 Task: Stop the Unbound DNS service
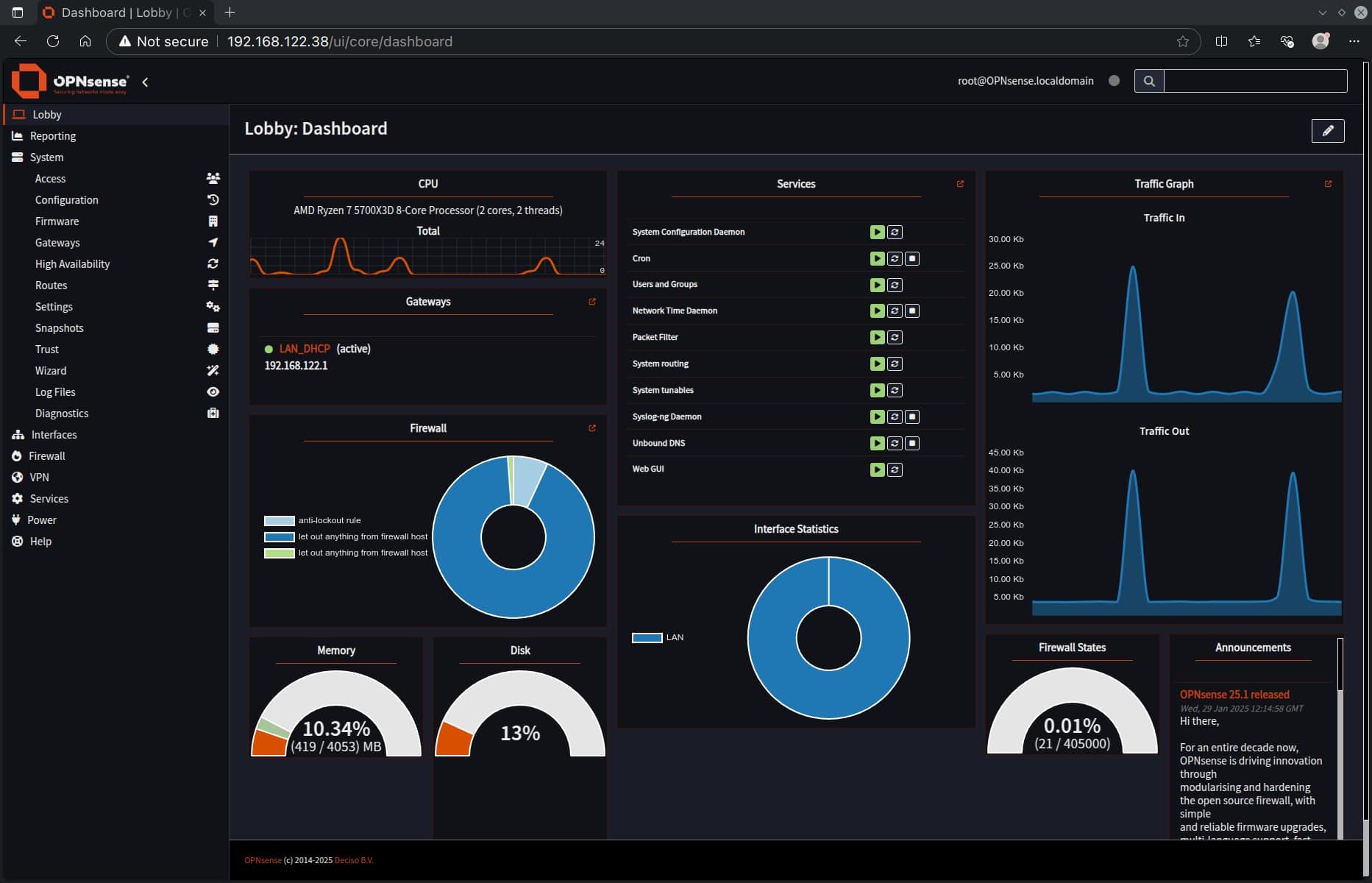coord(912,443)
